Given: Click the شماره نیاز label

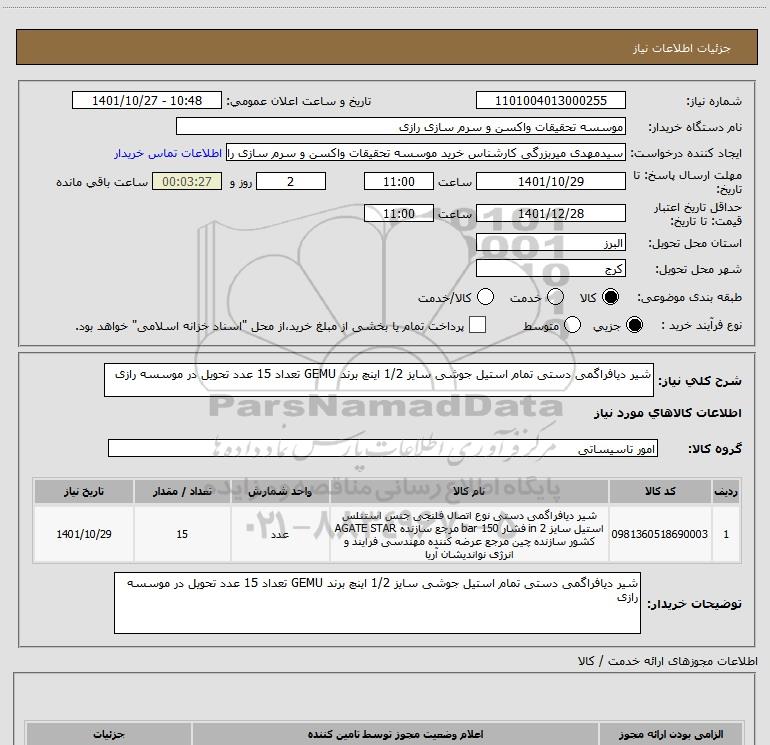Looking at the screenshot, I should point(714,102).
